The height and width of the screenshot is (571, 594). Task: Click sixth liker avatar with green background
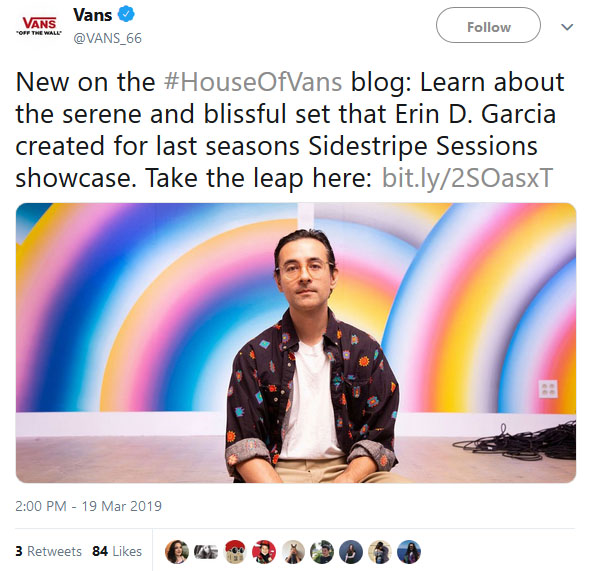[322, 552]
